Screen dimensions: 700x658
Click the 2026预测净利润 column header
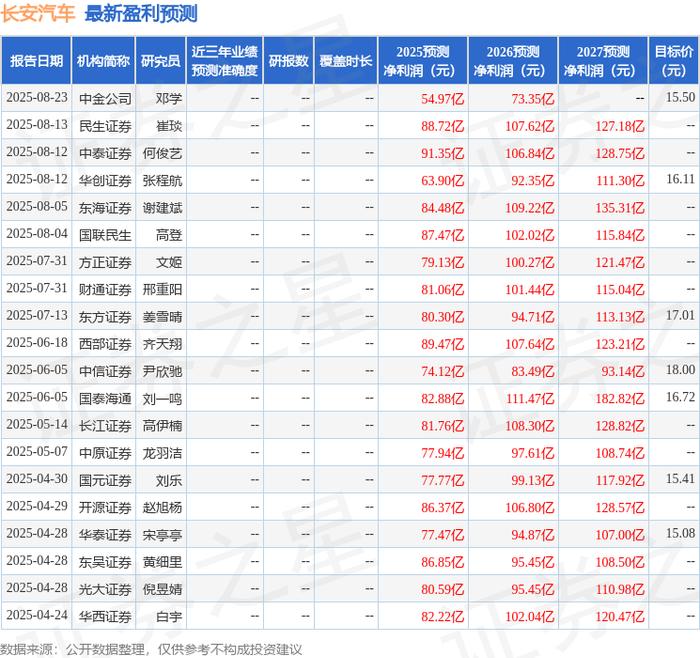pyautogui.click(x=513, y=61)
